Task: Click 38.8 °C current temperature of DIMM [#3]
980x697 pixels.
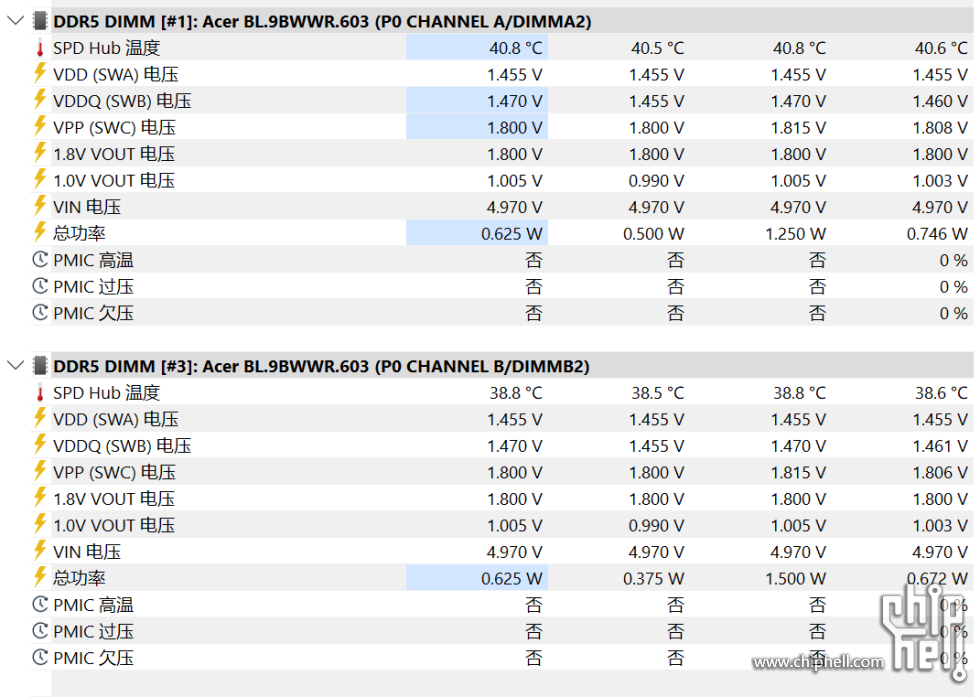Action: pos(516,393)
